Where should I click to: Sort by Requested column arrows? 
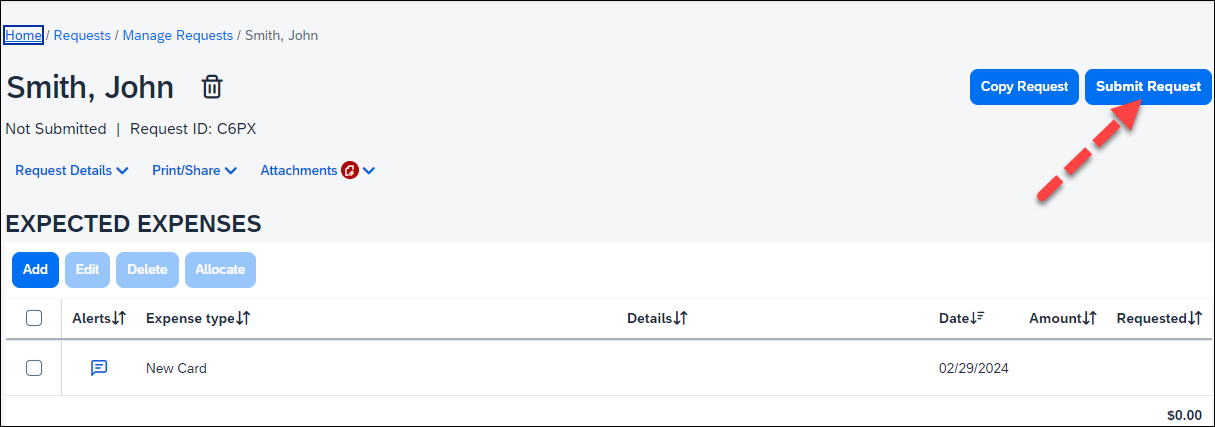[1195, 318]
